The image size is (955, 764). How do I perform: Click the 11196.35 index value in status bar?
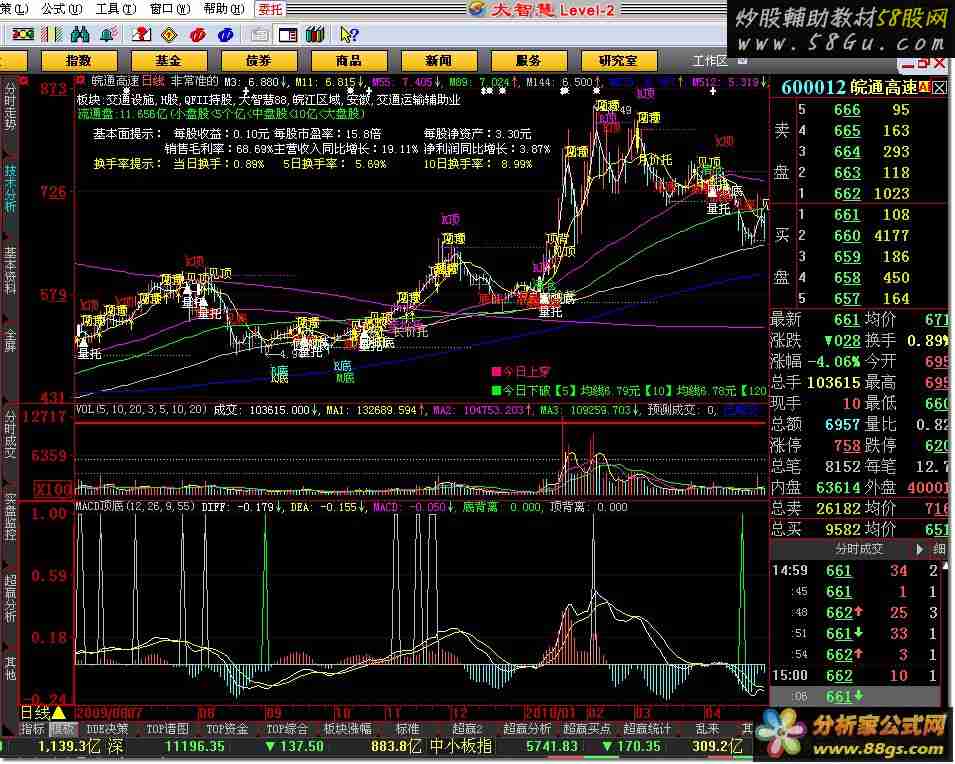tap(195, 746)
